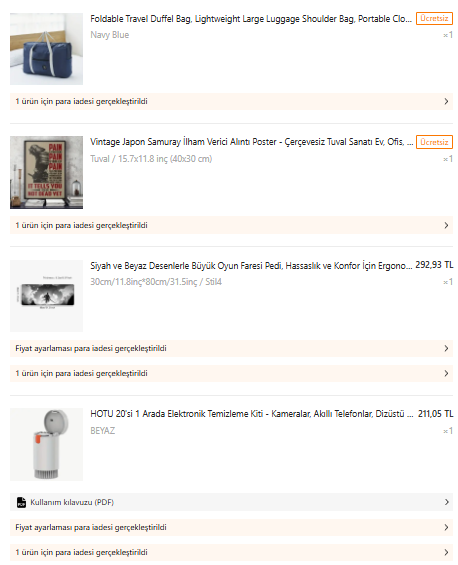Image resolution: width=458 pixels, height=565 pixels.
Task: Open chevron of HOTU kit 1 ürün refund row
Action: point(446,552)
